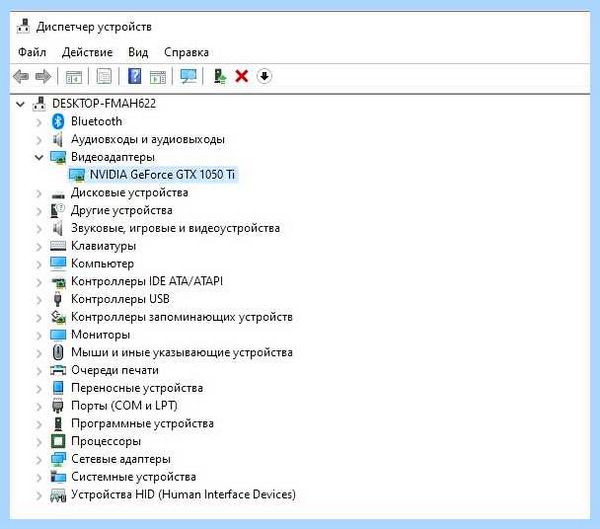Select the Процессоры row

coord(106,441)
